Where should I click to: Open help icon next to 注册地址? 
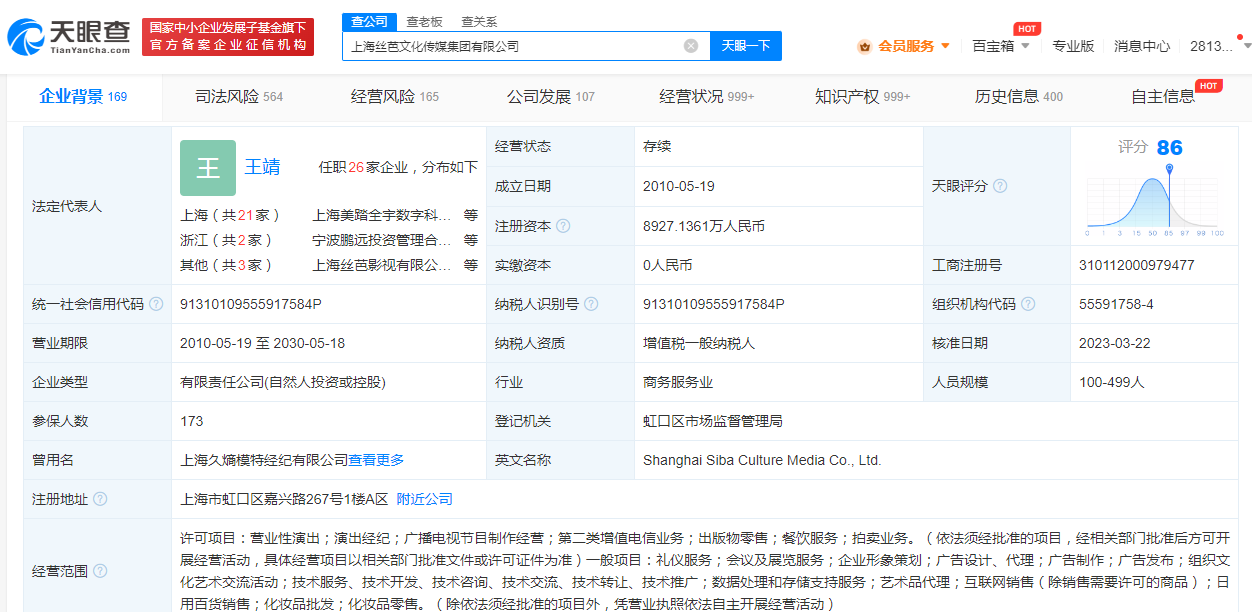(x=100, y=499)
